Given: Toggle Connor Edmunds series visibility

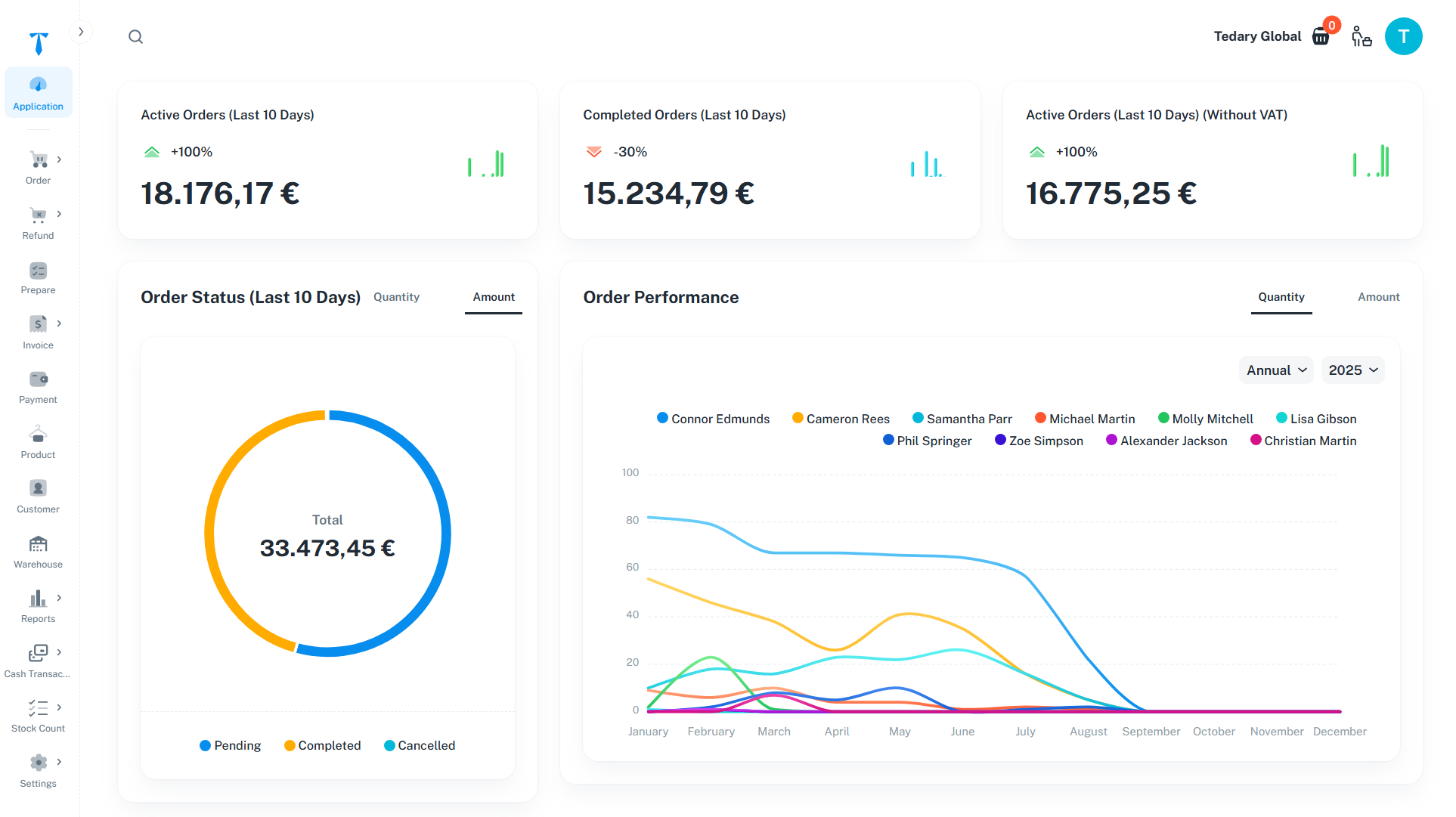Looking at the screenshot, I should tap(713, 419).
